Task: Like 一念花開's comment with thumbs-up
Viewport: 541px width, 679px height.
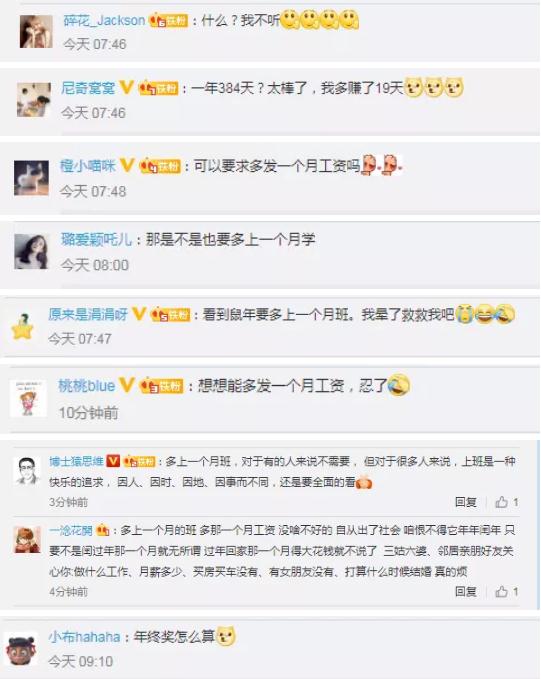Action: click(506, 592)
